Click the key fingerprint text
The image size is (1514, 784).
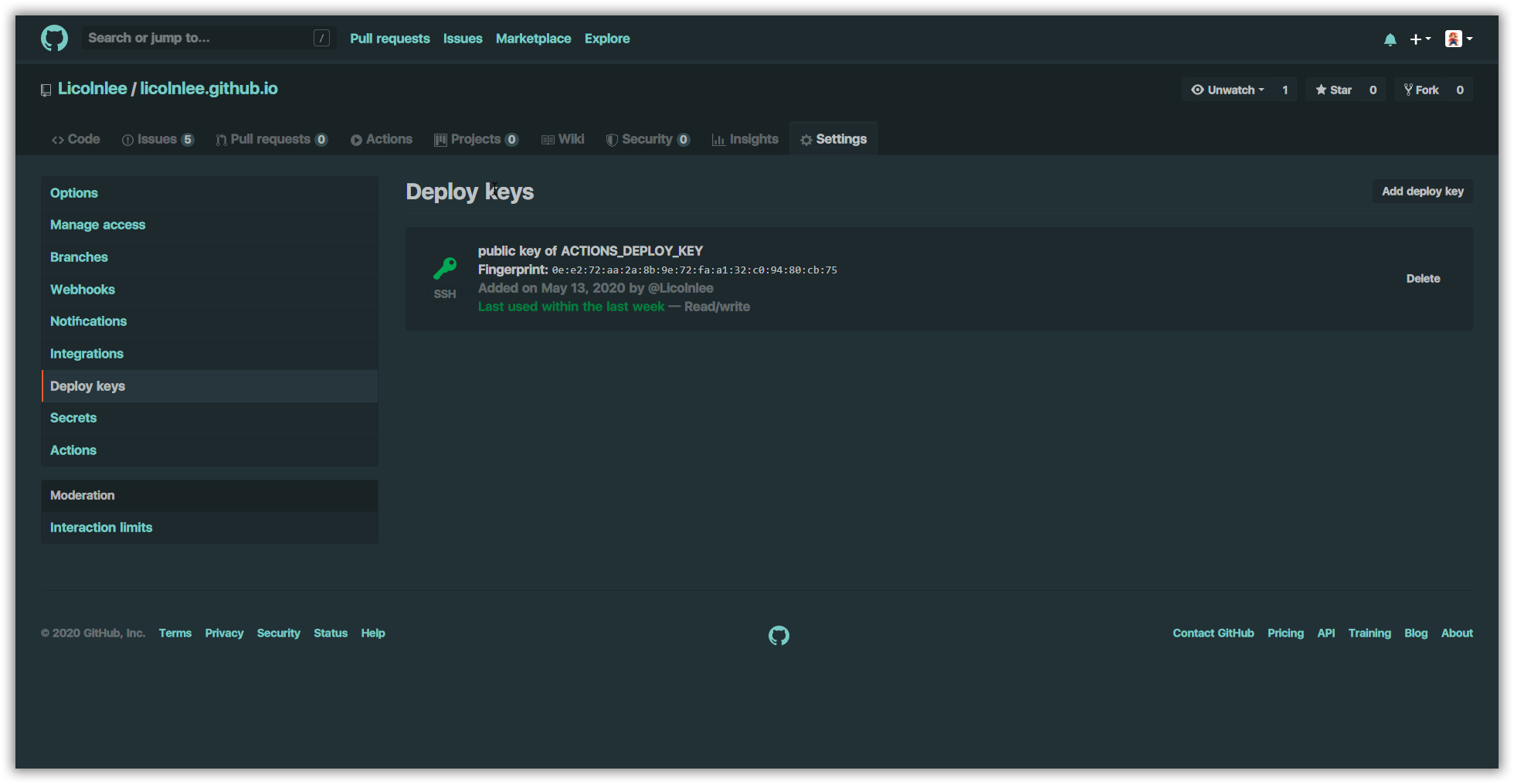coord(694,270)
